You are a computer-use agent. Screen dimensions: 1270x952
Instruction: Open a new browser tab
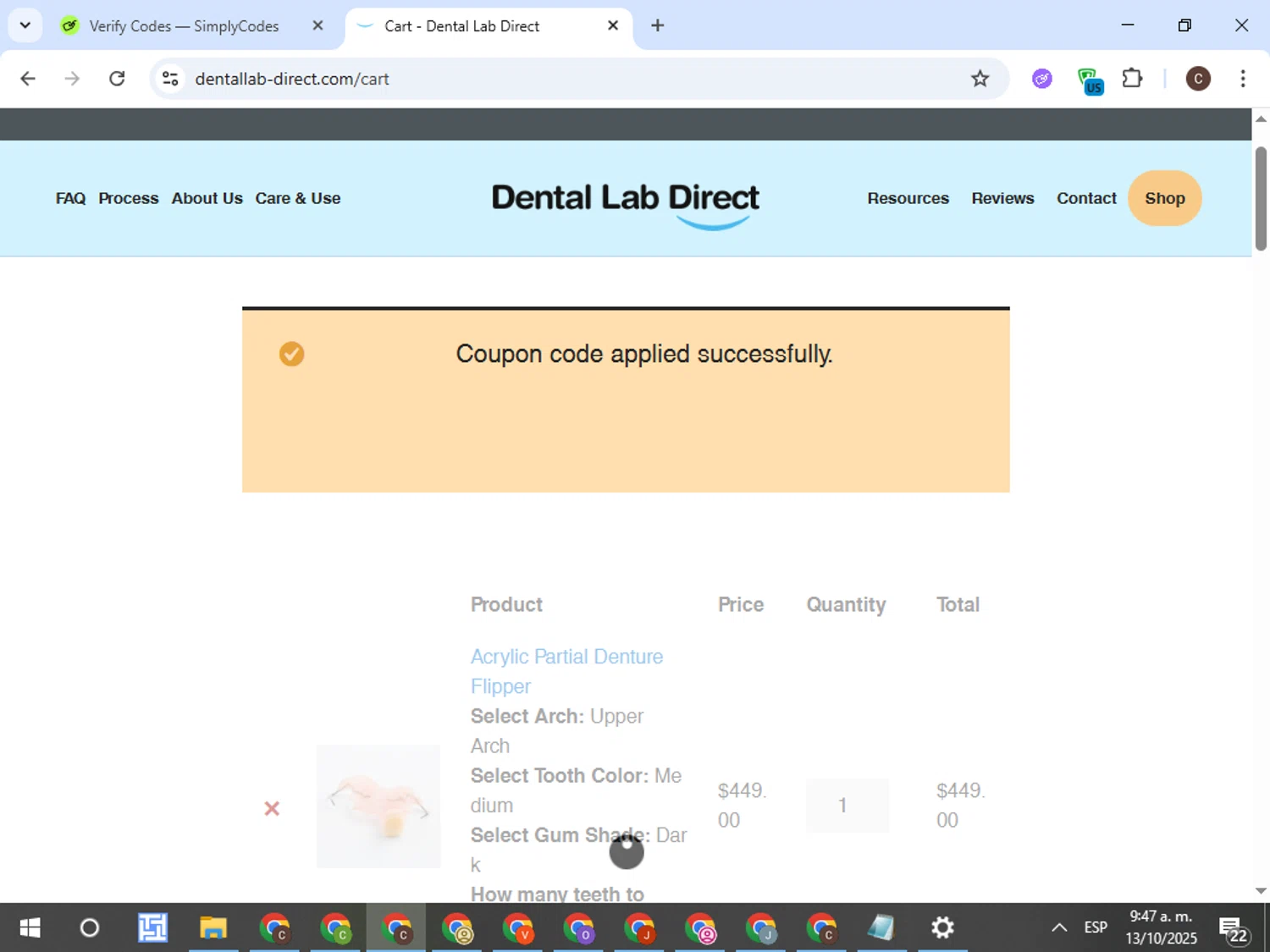[657, 25]
